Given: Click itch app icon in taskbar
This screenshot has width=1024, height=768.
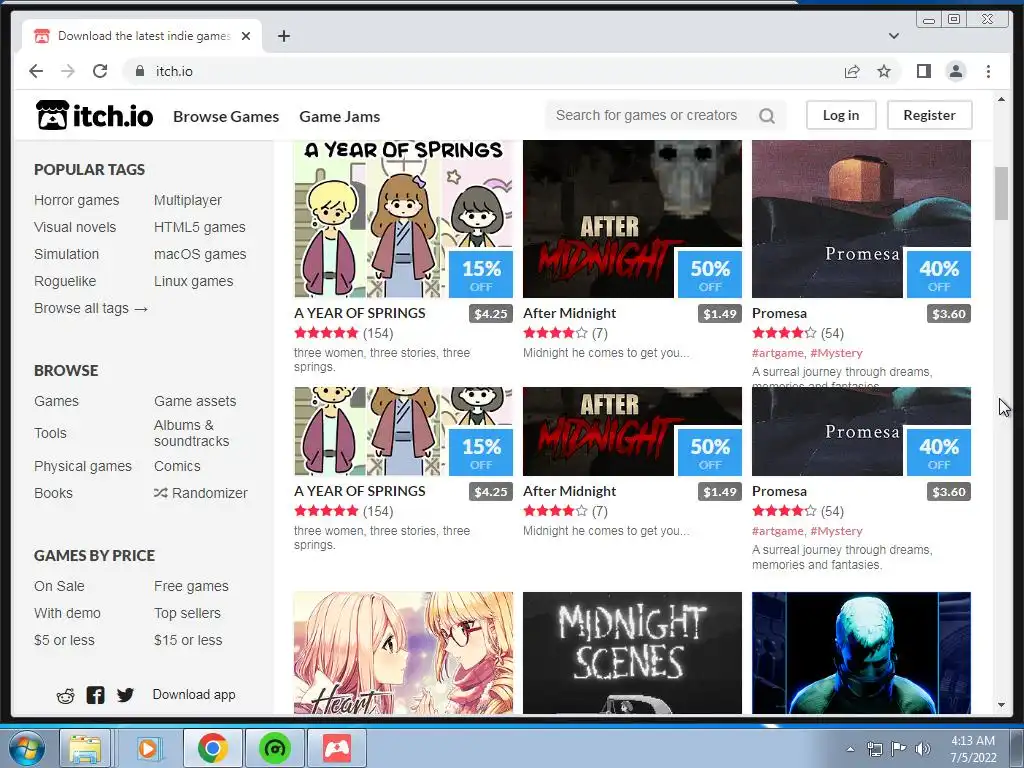Looking at the screenshot, I should (336, 748).
